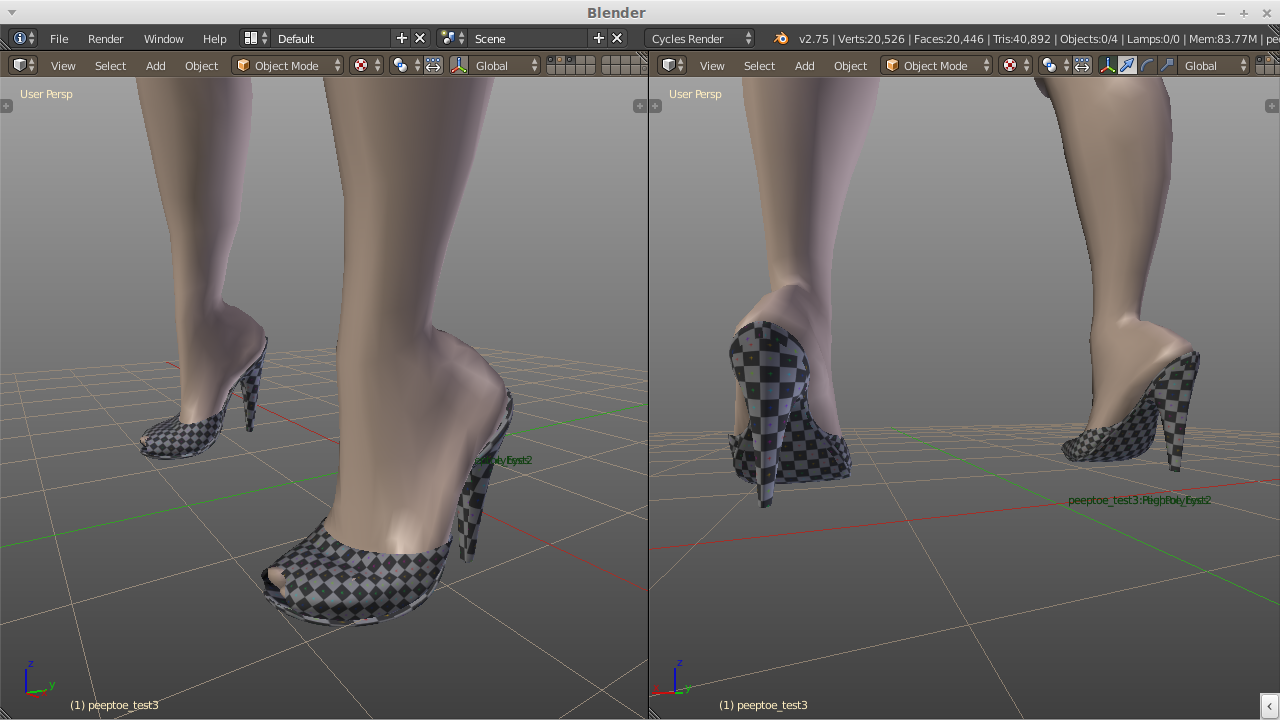
Task: Open Global orientation dropdown in right viewport
Action: click(1214, 65)
